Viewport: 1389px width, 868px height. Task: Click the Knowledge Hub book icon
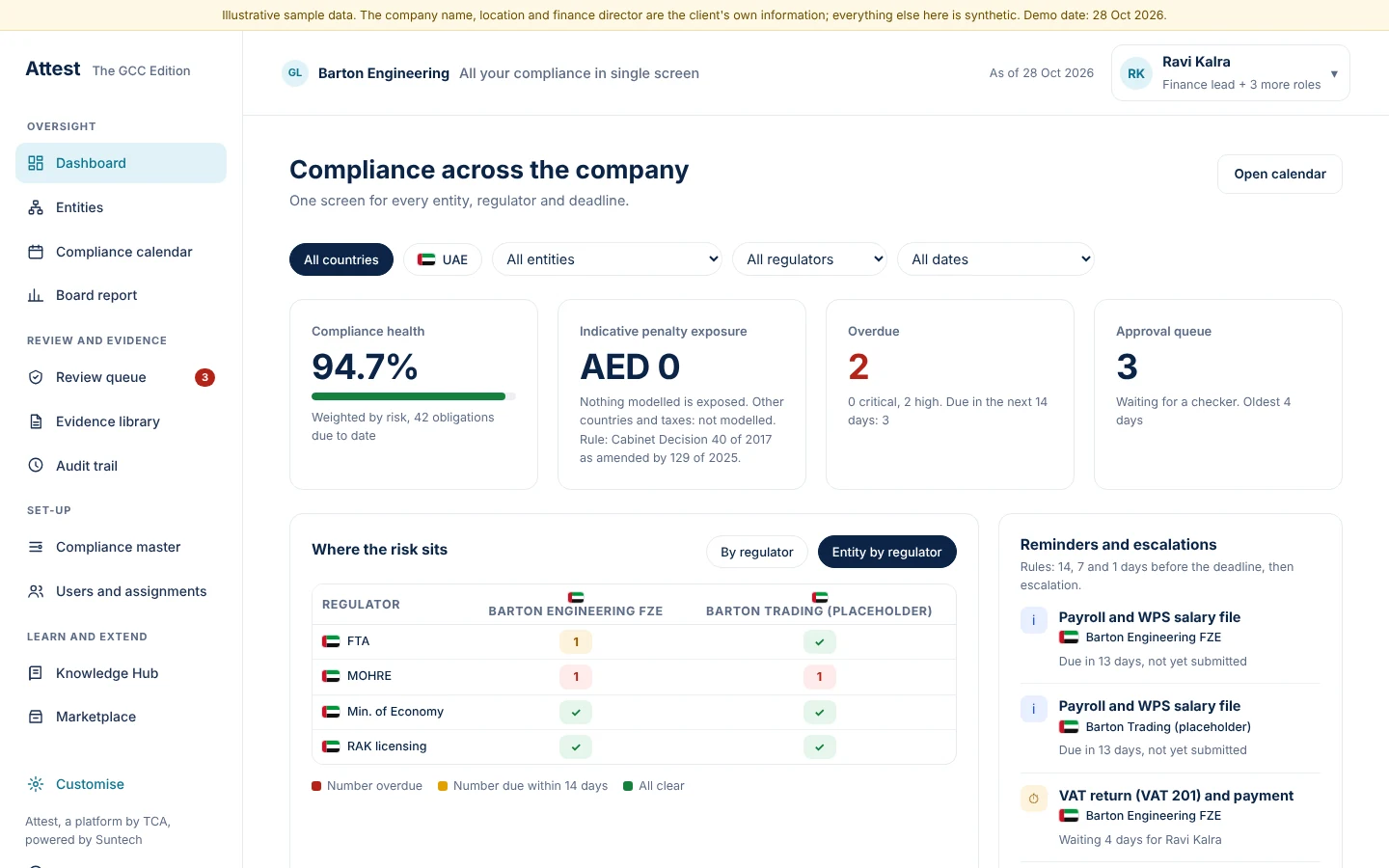tap(36, 673)
